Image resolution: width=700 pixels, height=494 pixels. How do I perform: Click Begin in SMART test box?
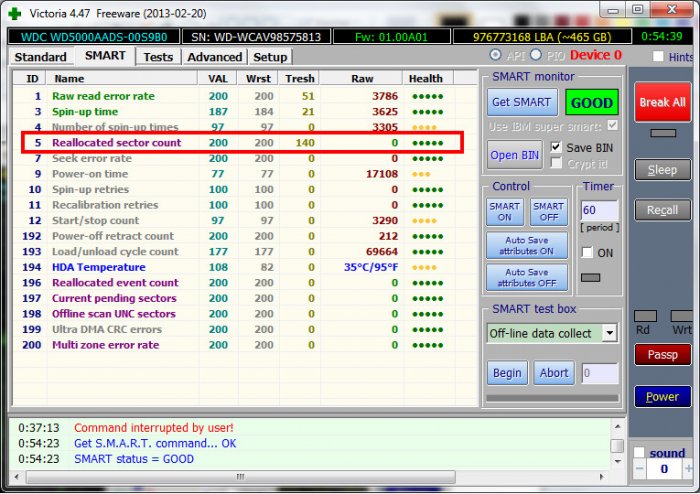[x=507, y=373]
